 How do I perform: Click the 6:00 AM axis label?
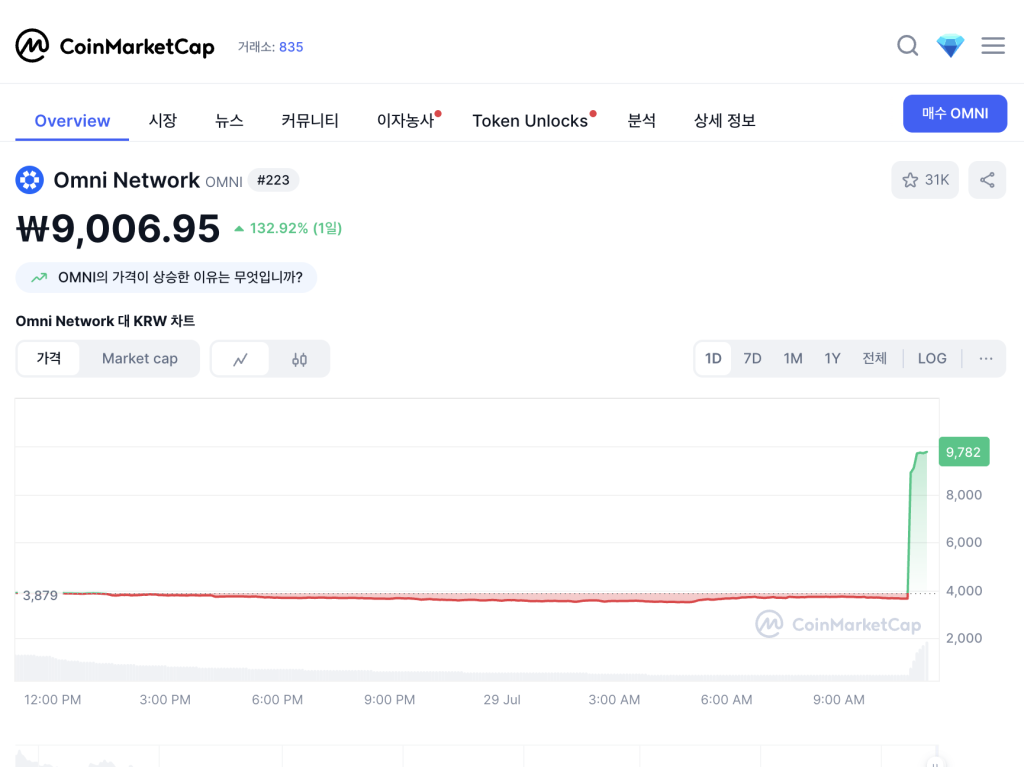pyautogui.click(x=726, y=700)
